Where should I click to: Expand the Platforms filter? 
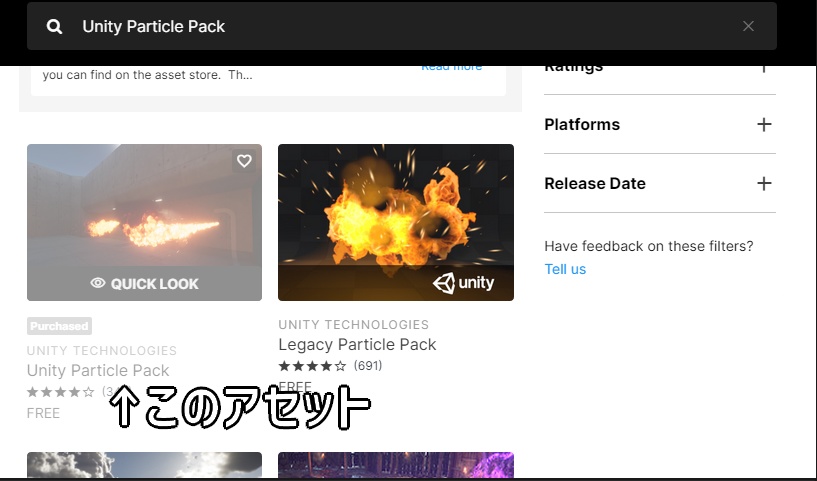[x=764, y=125]
